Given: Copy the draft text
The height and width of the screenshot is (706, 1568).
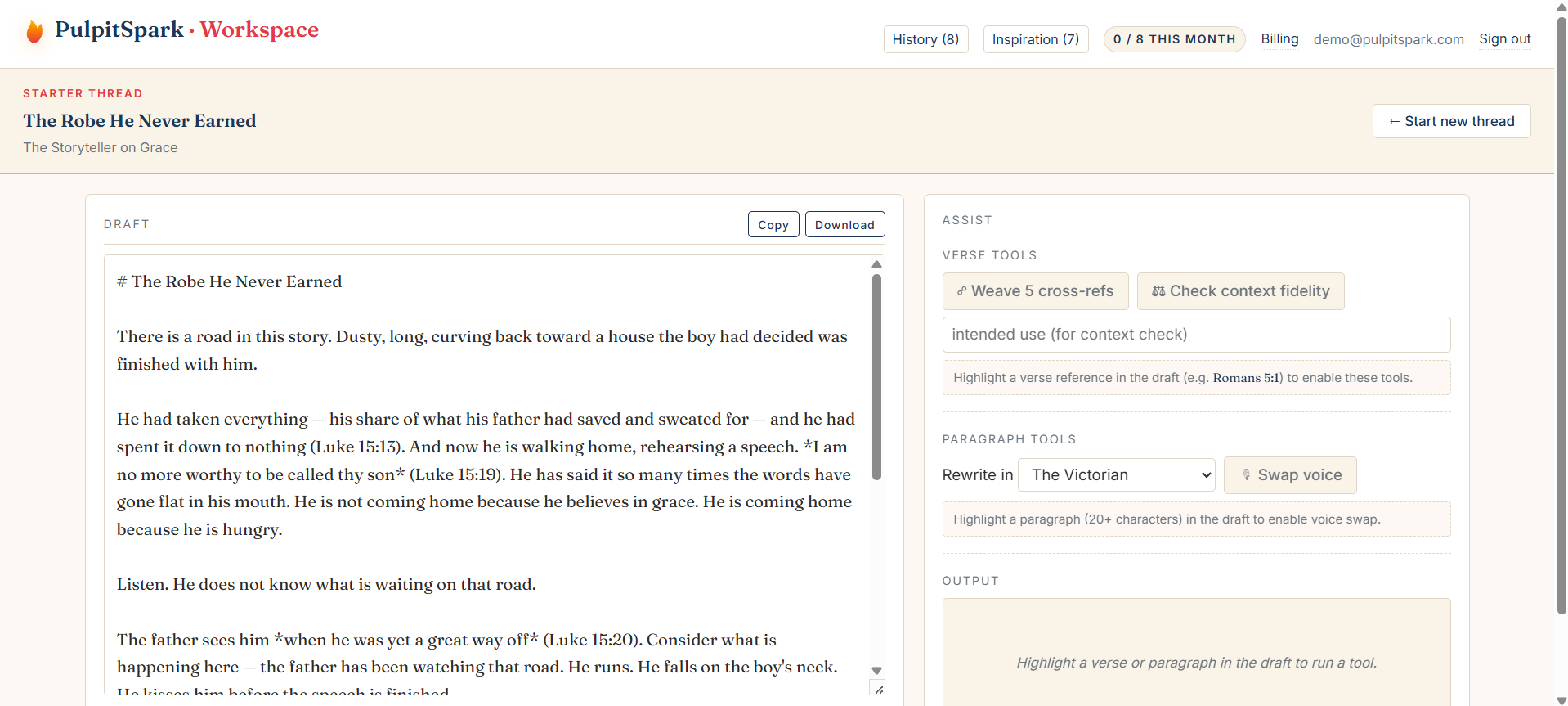Looking at the screenshot, I should tap(773, 224).
